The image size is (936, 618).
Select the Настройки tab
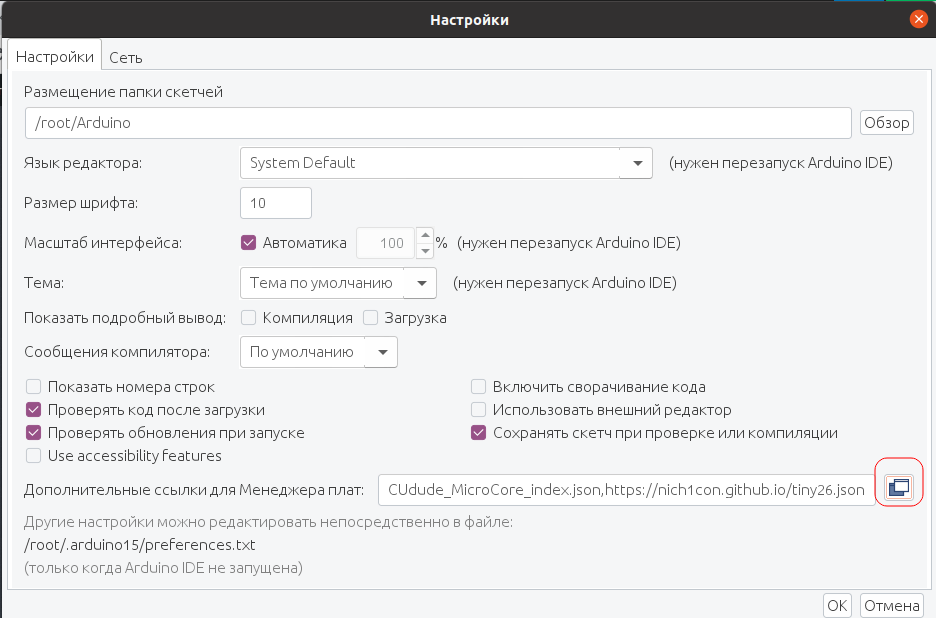click(x=55, y=57)
